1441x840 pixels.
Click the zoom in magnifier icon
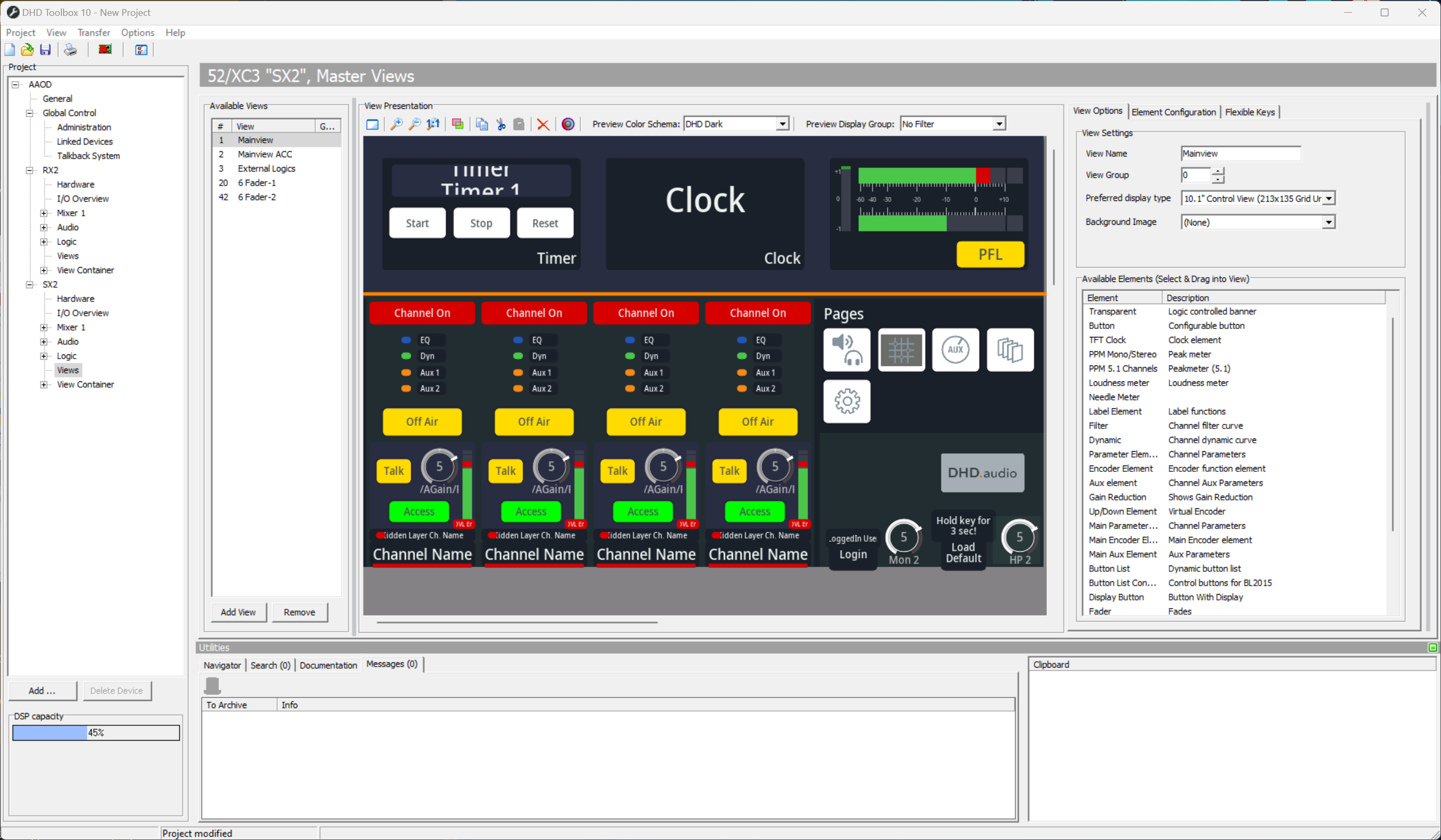pos(396,124)
